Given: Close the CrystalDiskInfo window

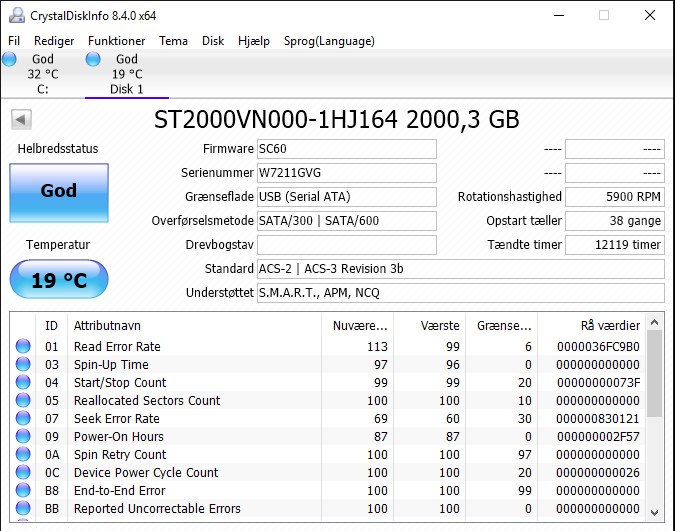Looking at the screenshot, I should [650, 16].
